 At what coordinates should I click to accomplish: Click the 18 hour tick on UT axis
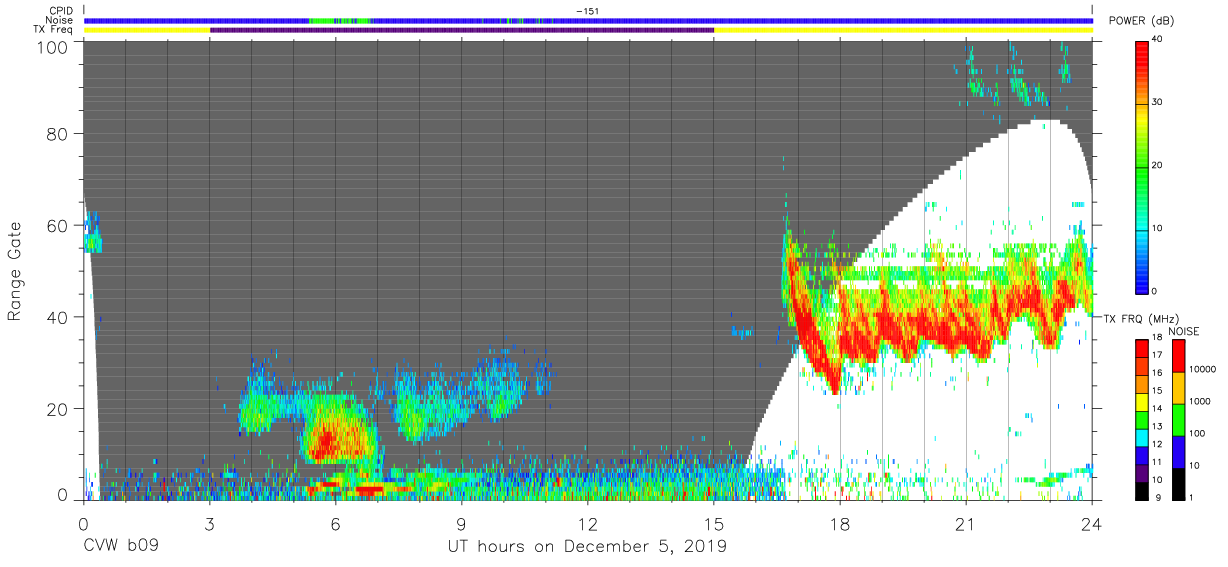tap(840, 523)
